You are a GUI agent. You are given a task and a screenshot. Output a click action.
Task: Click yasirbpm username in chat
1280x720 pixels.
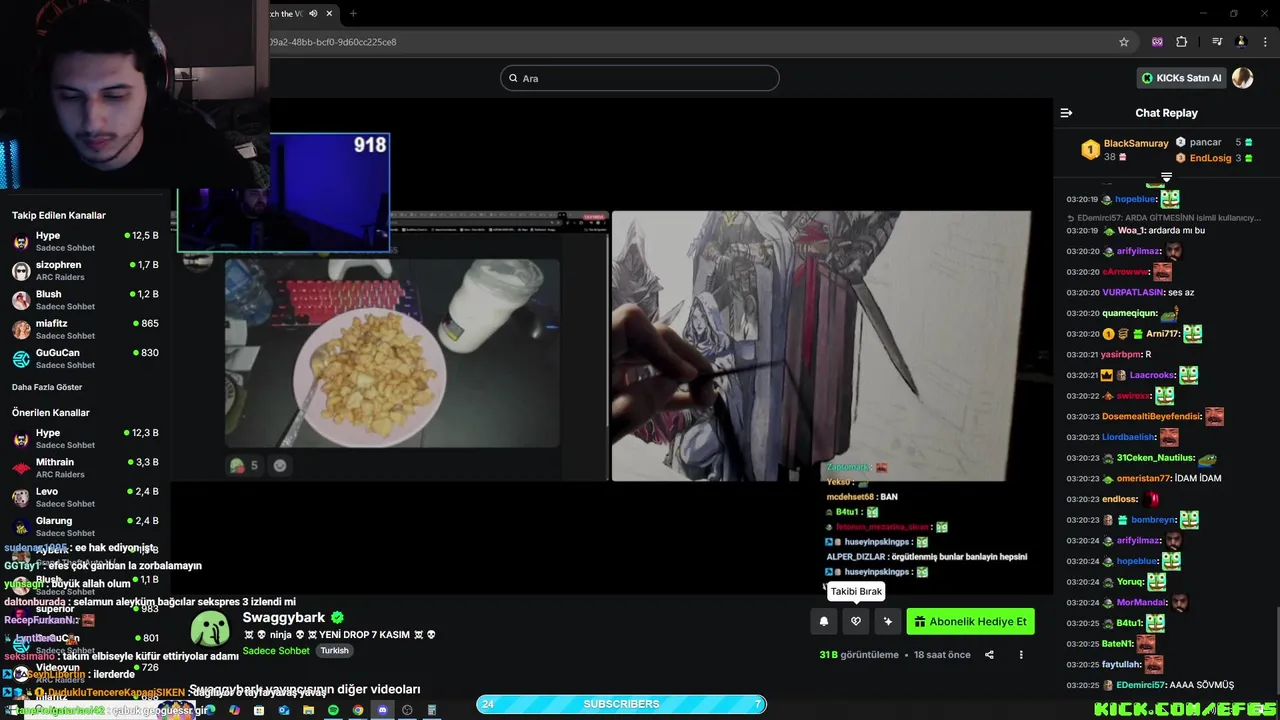1121,355
